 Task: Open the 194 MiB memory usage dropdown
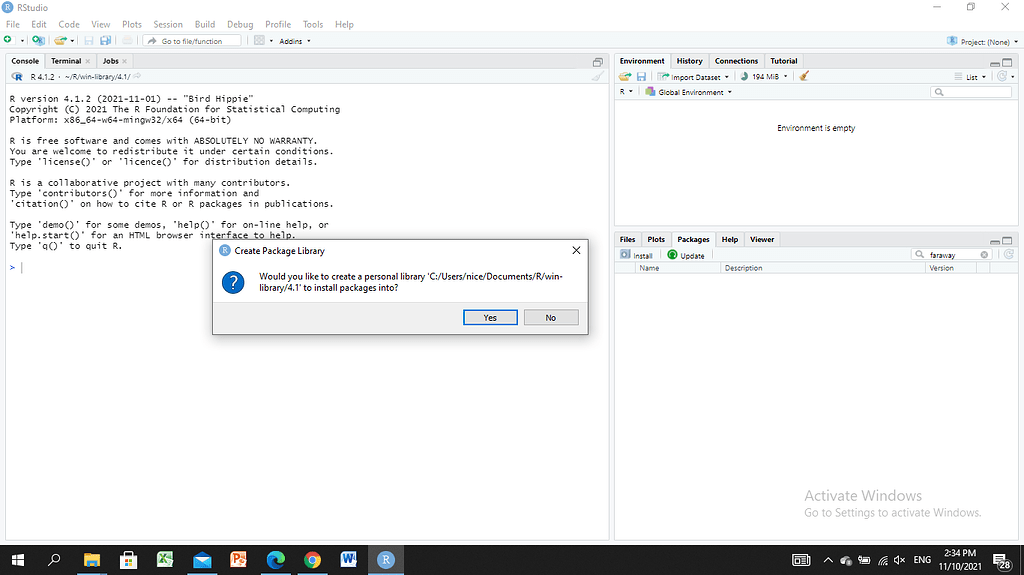(764, 76)
